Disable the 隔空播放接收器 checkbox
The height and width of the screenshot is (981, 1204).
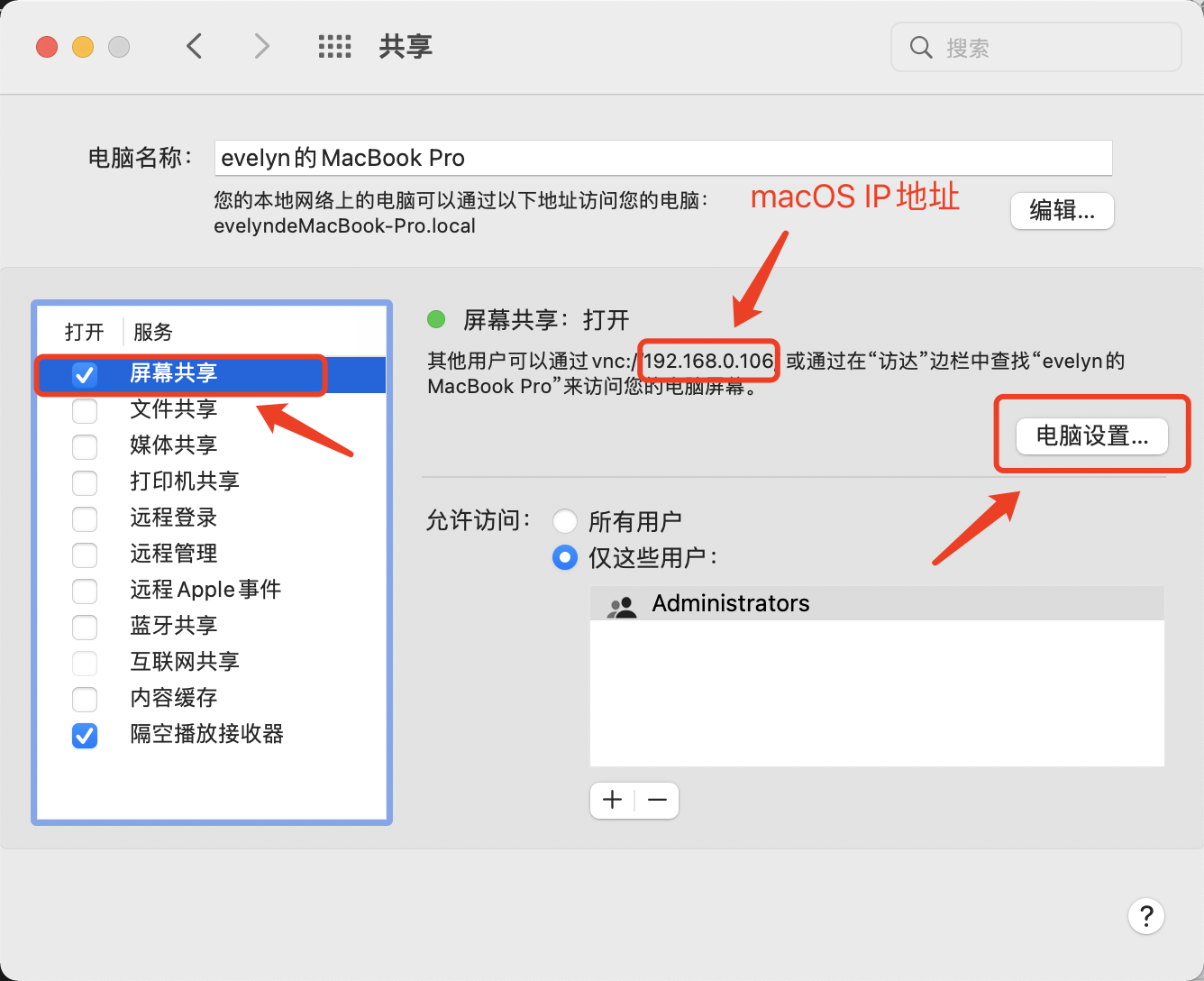point(85,736)
